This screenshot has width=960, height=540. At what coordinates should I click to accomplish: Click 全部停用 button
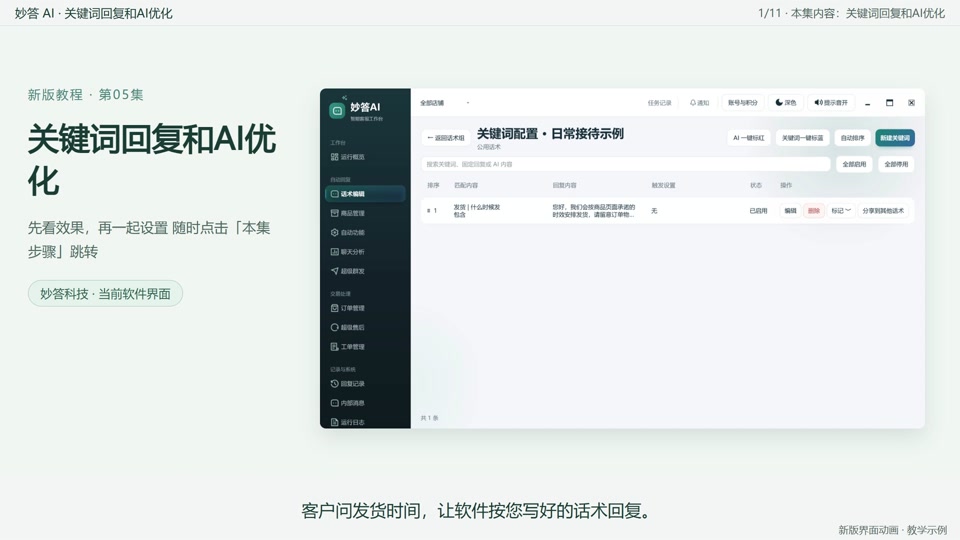point(896,164)
